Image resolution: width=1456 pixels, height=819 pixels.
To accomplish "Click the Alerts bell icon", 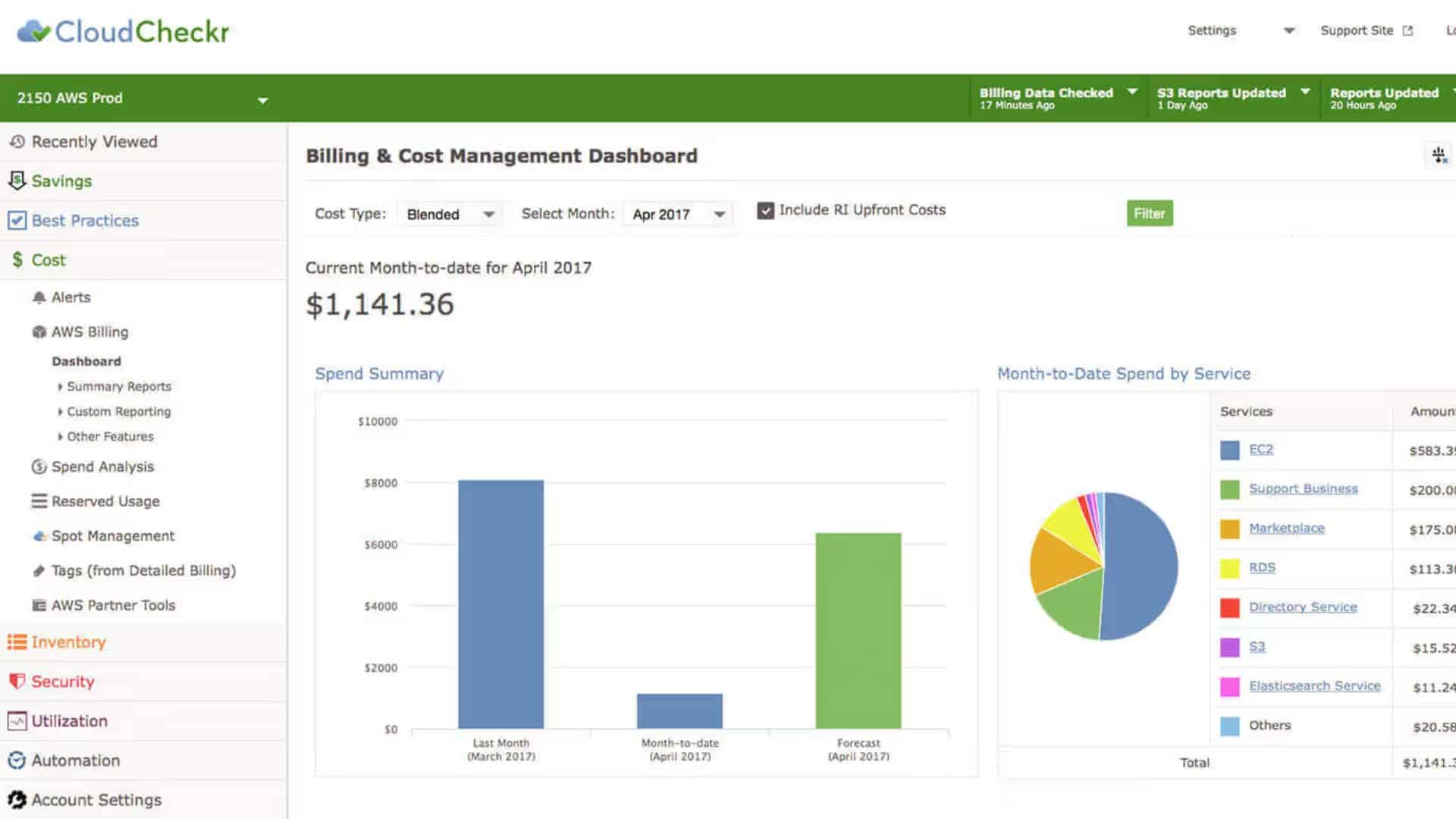I will 39,297.
